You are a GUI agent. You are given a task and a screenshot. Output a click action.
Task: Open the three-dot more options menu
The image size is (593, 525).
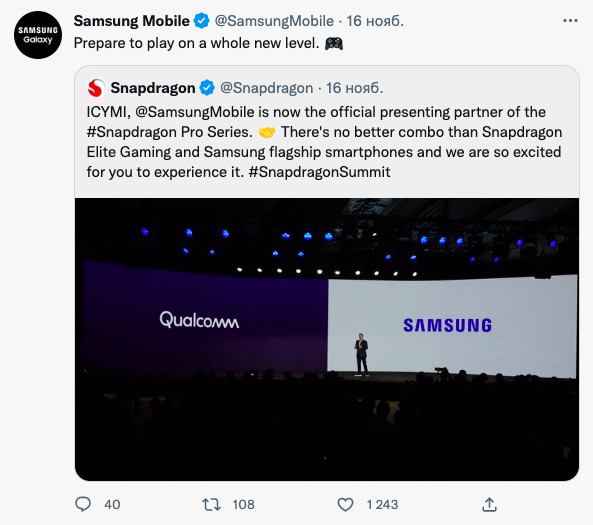click(x=570, y=20)
